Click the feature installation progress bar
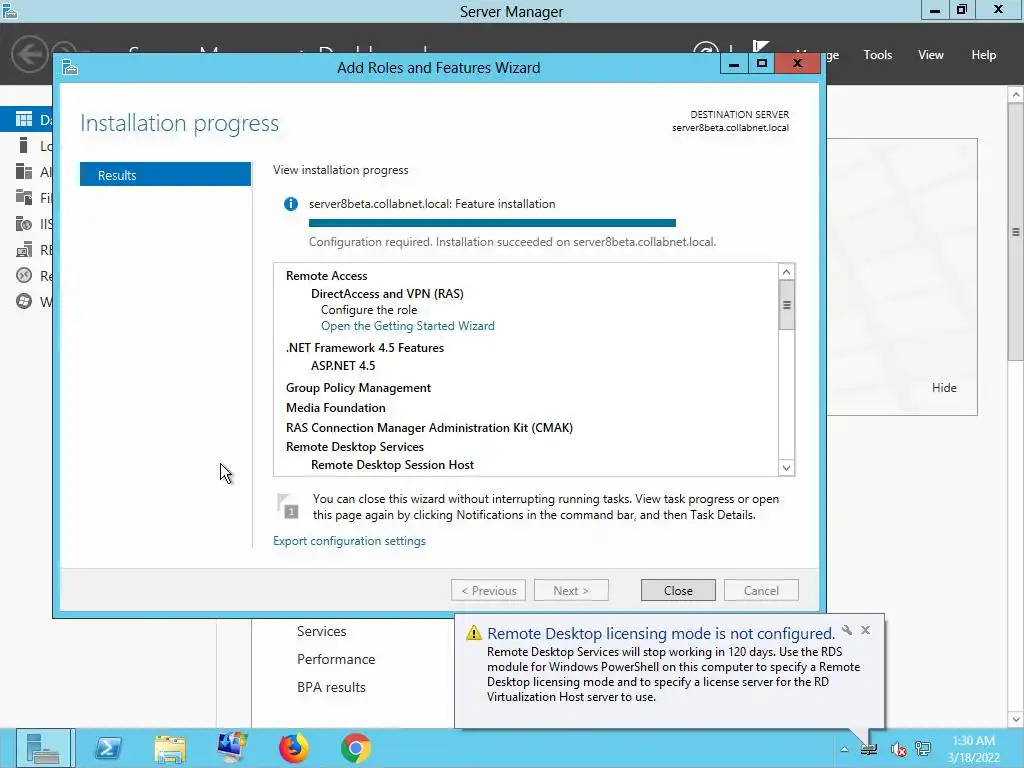The image size is (1024, 768). pos(492,223)
